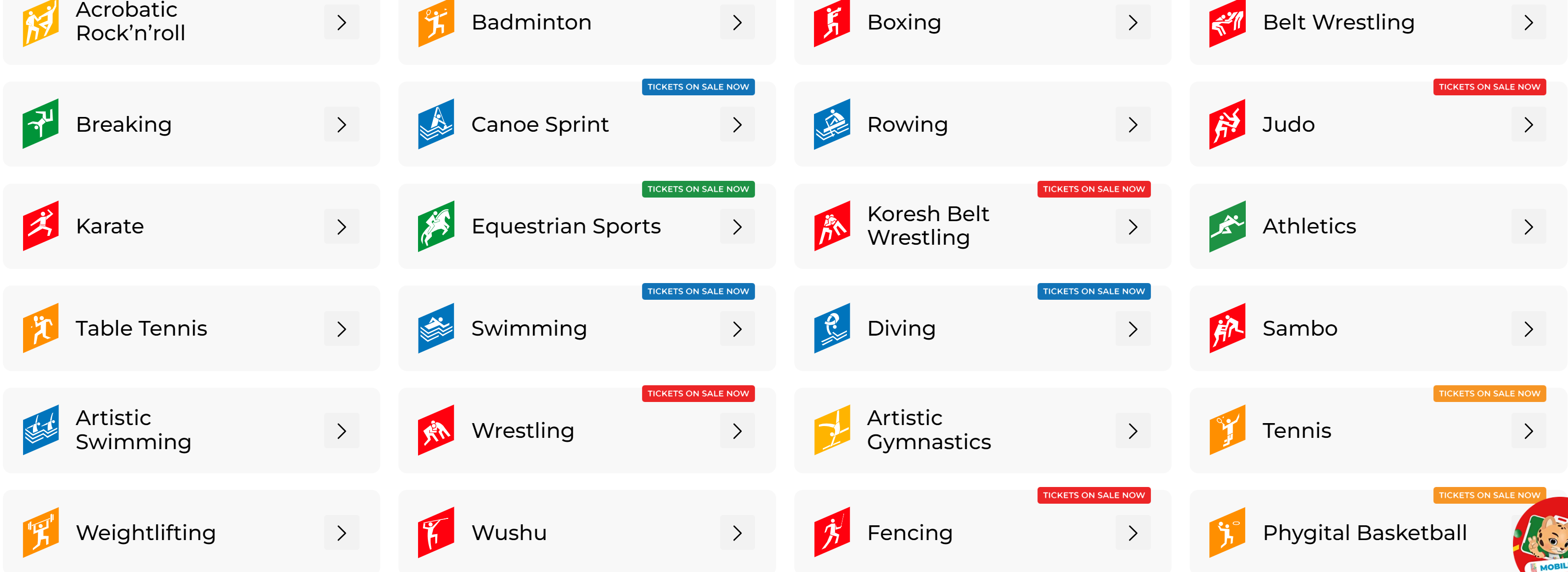Click Tickets On Sale Now badge above Tennis
Viewport: 1568px width, 572px height.
[1489, 394]
